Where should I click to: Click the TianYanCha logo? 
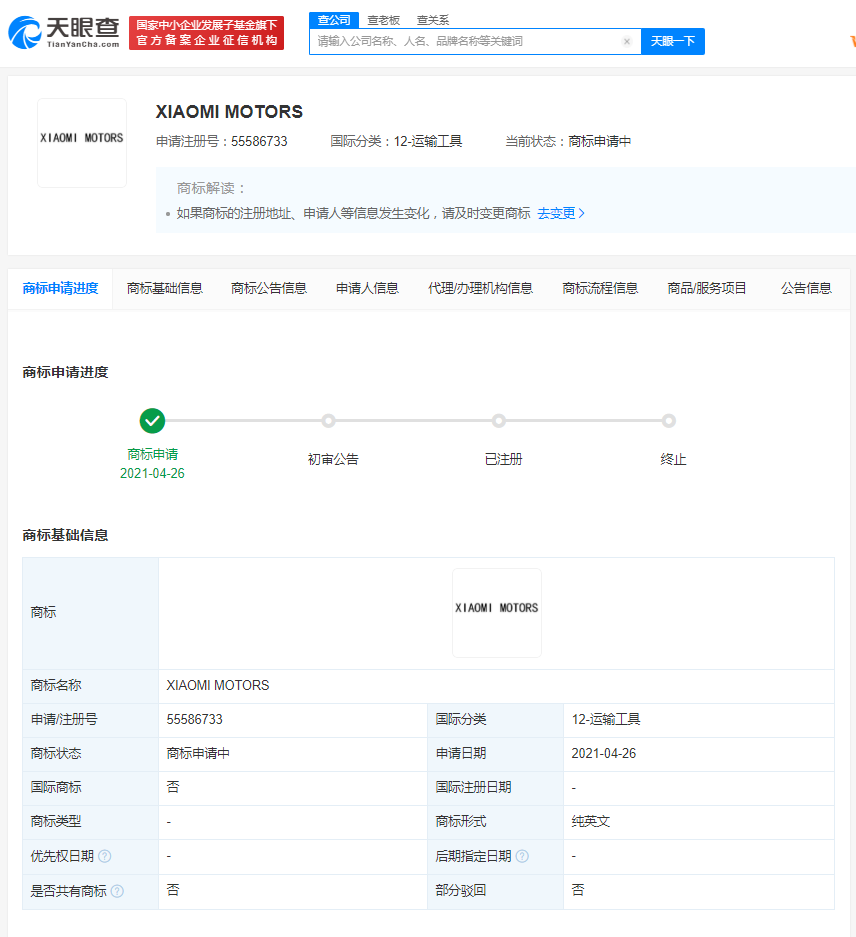pos(63,32)
